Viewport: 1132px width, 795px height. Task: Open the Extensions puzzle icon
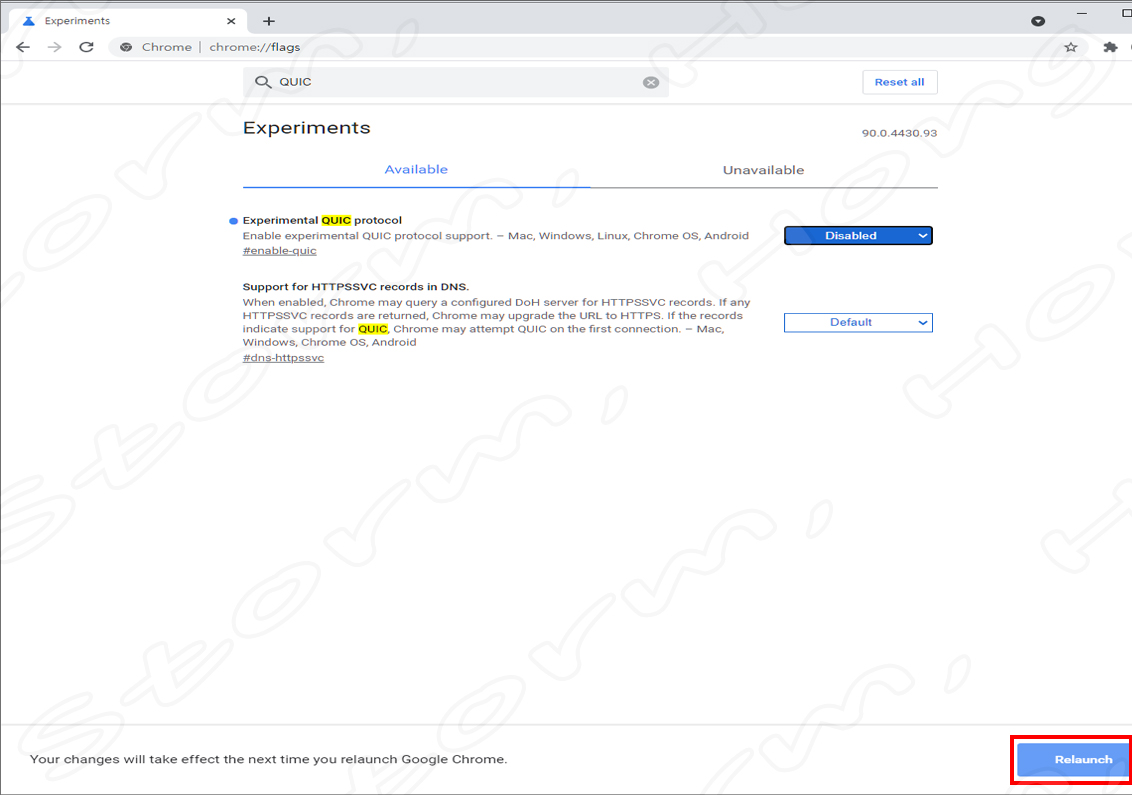coord(1110,47)
